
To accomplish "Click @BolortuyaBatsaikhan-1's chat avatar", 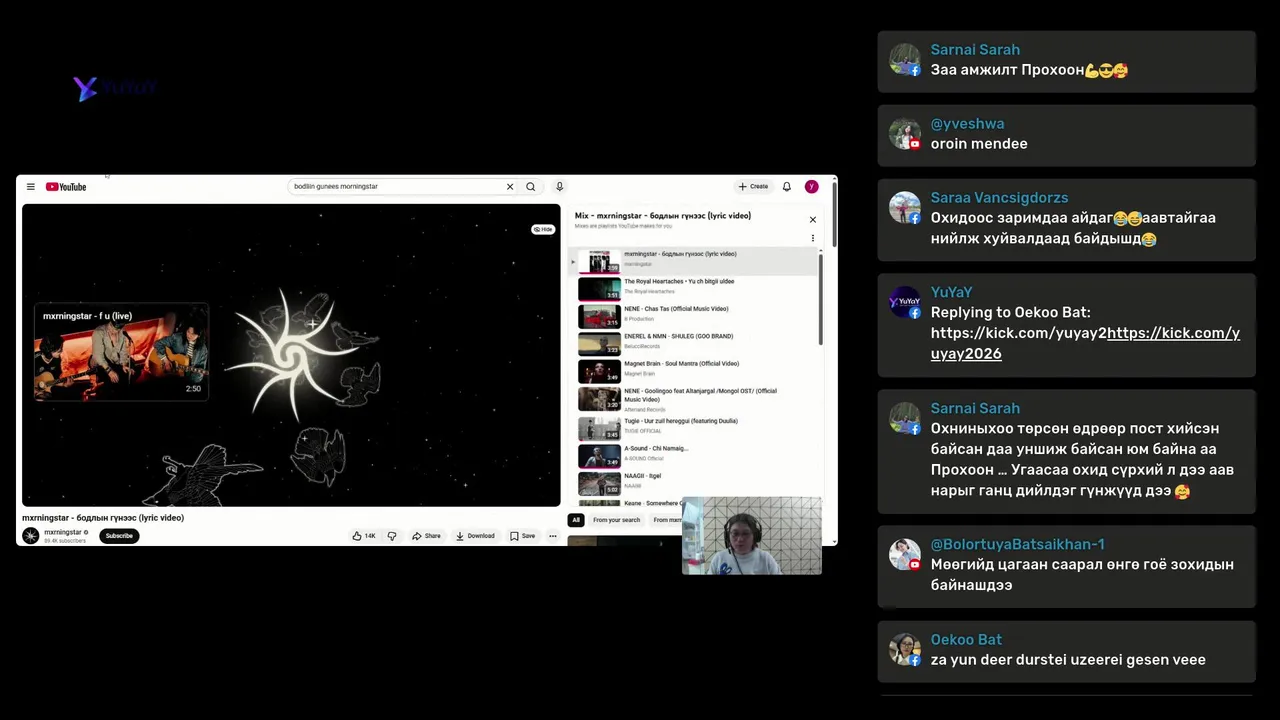I will 905,554.
